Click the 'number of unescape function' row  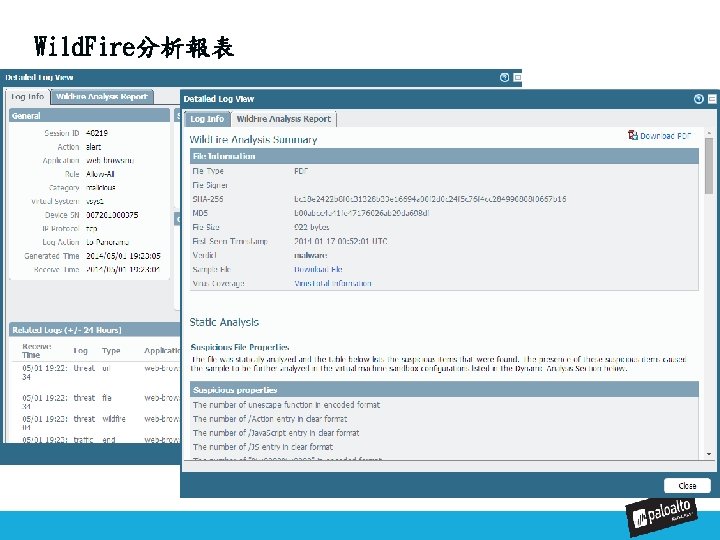coord(444,405)
